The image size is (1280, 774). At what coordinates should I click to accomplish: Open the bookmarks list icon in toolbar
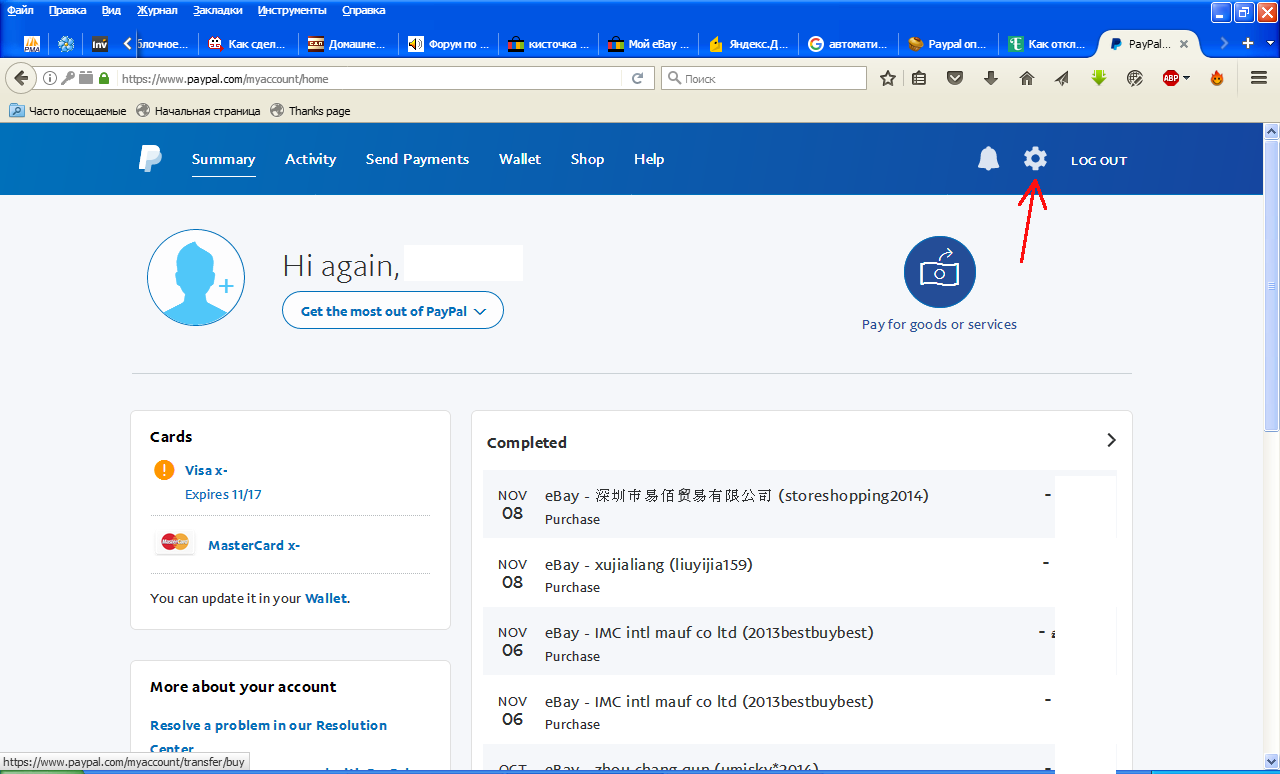(919, 78)
